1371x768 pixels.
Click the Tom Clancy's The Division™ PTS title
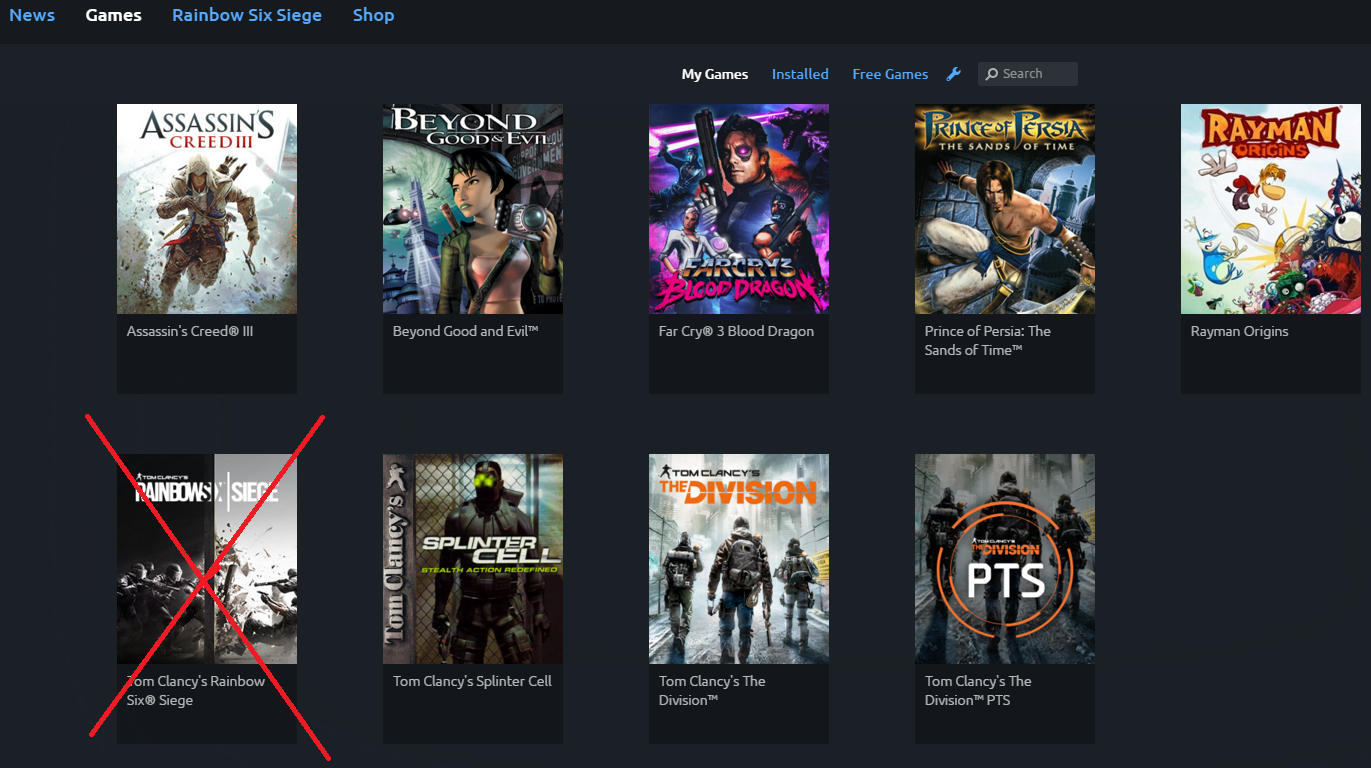(x=978, y=691)
